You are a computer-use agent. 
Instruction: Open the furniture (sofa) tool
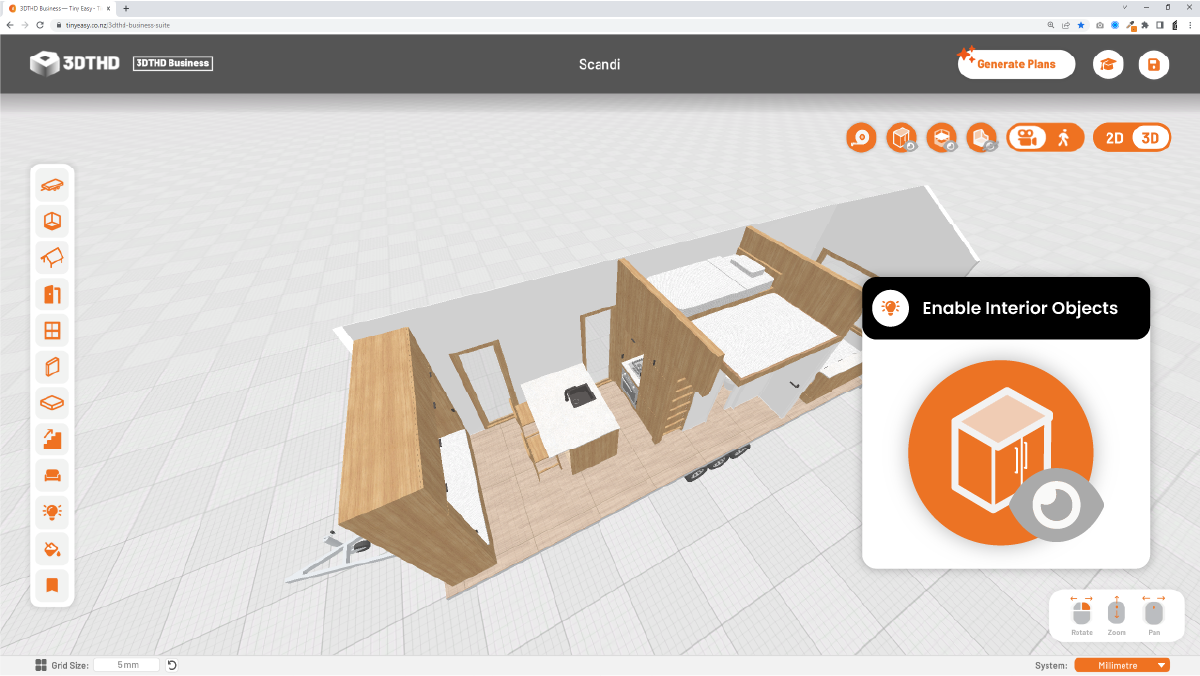[x=52, y=476]
